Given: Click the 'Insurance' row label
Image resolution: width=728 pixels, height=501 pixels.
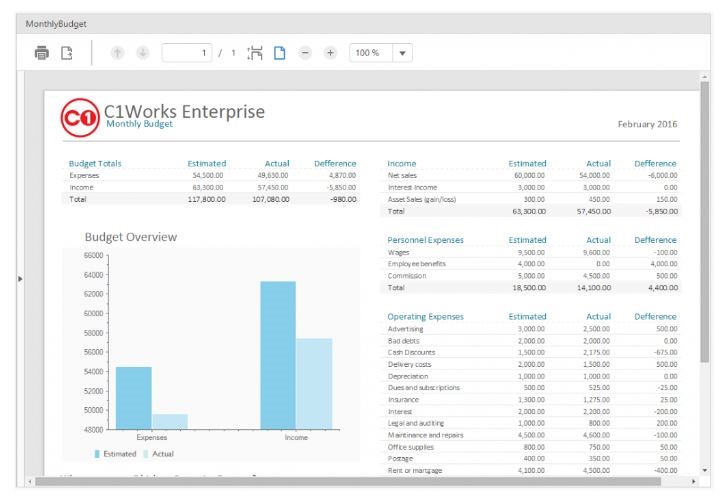Looking at the screenshot, I should coord(403,400).
